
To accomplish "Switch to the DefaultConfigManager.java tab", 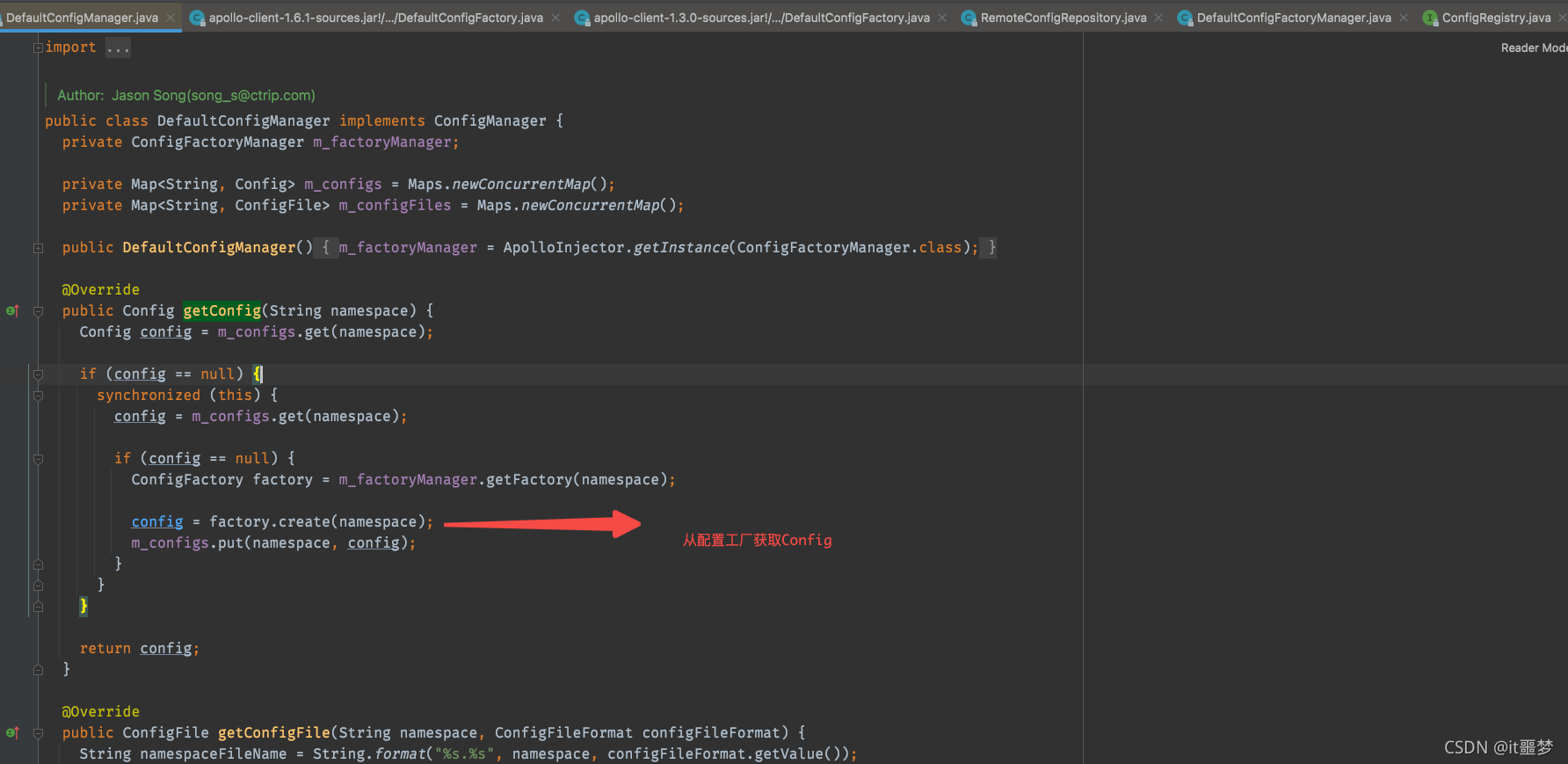I will coord(82,18).
